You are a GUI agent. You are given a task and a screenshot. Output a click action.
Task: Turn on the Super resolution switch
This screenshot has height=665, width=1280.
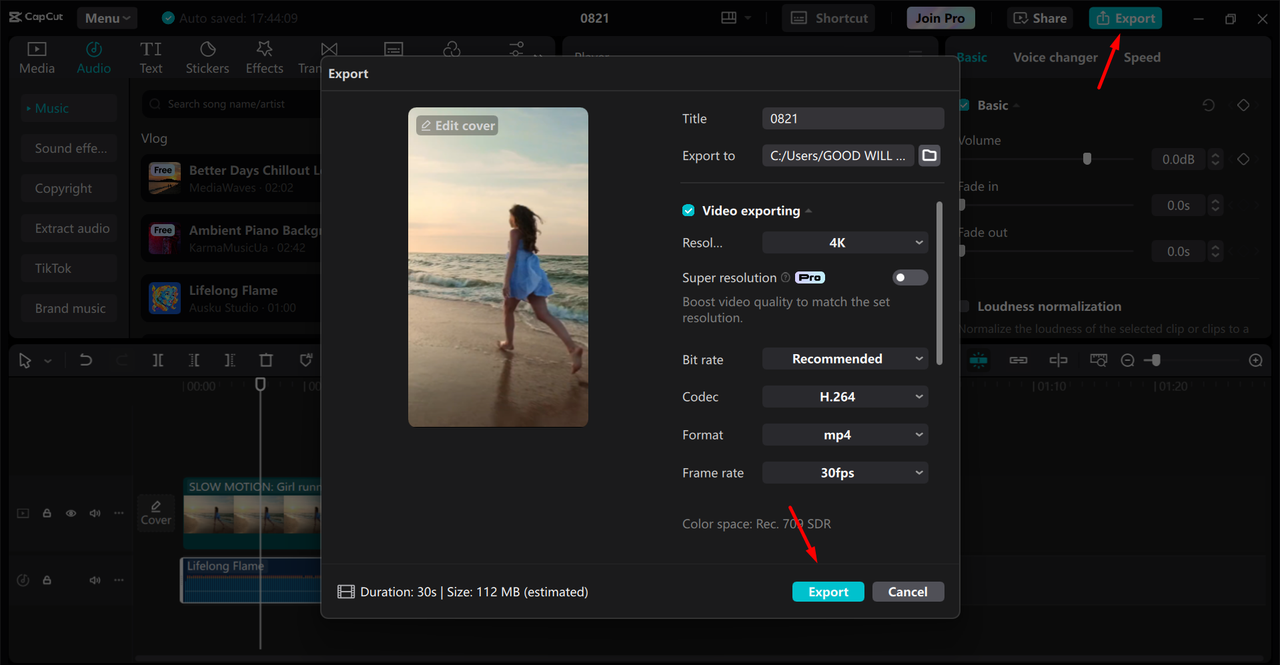tap(910, 278)
